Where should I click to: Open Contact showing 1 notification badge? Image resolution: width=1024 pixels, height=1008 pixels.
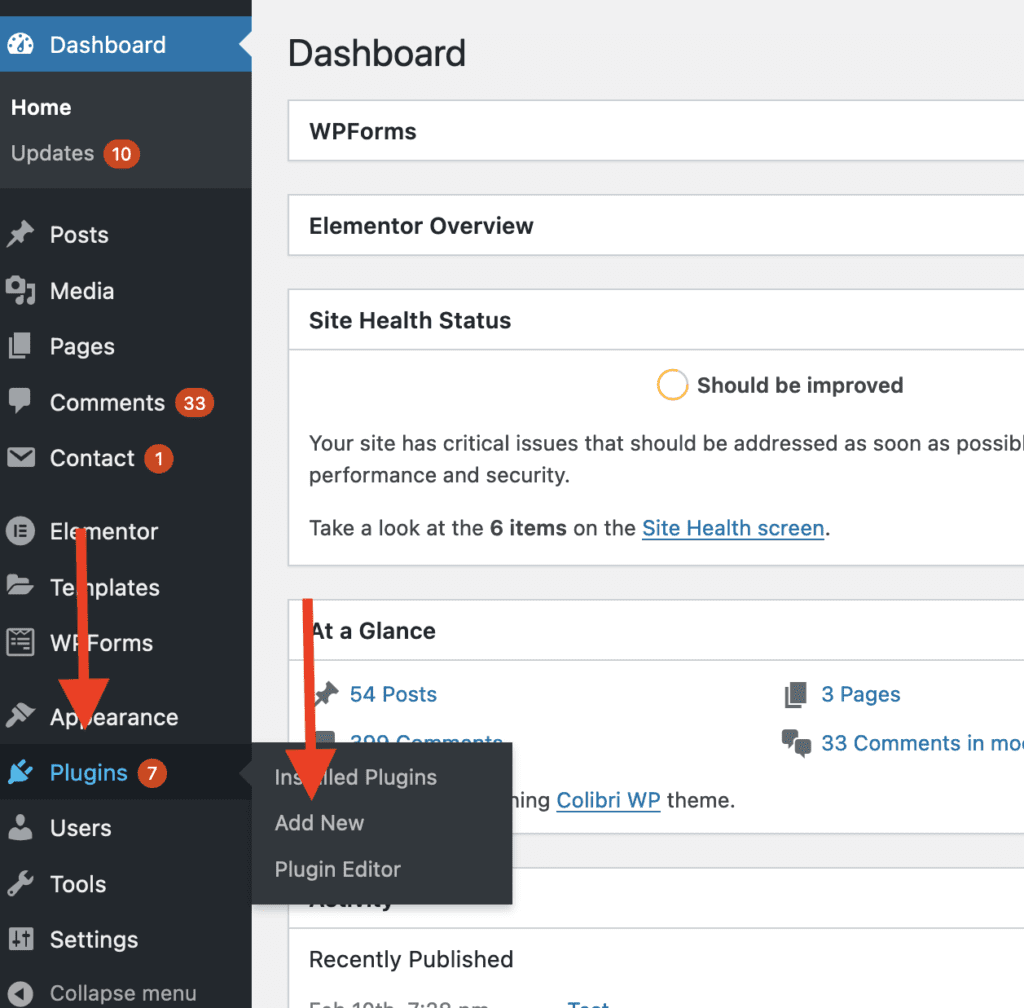coord(90,458)
